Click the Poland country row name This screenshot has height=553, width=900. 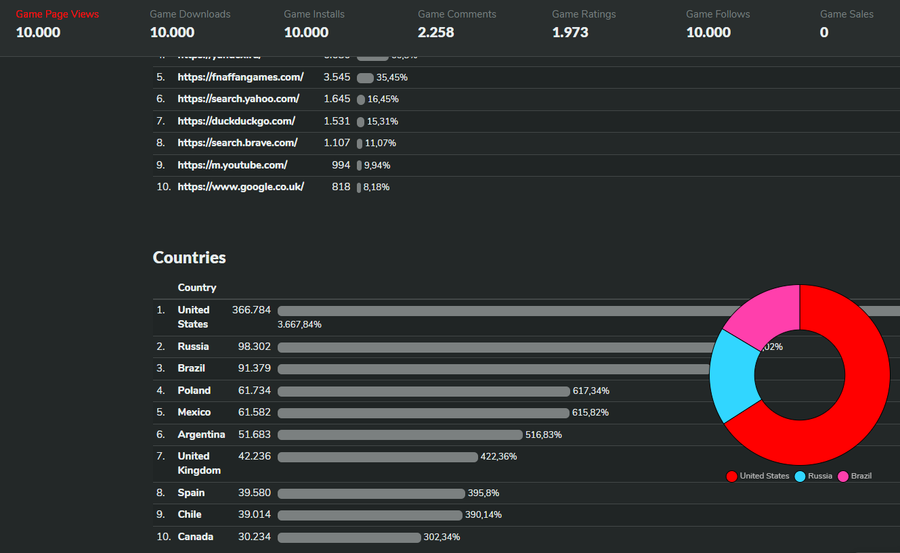coord(194,390)
